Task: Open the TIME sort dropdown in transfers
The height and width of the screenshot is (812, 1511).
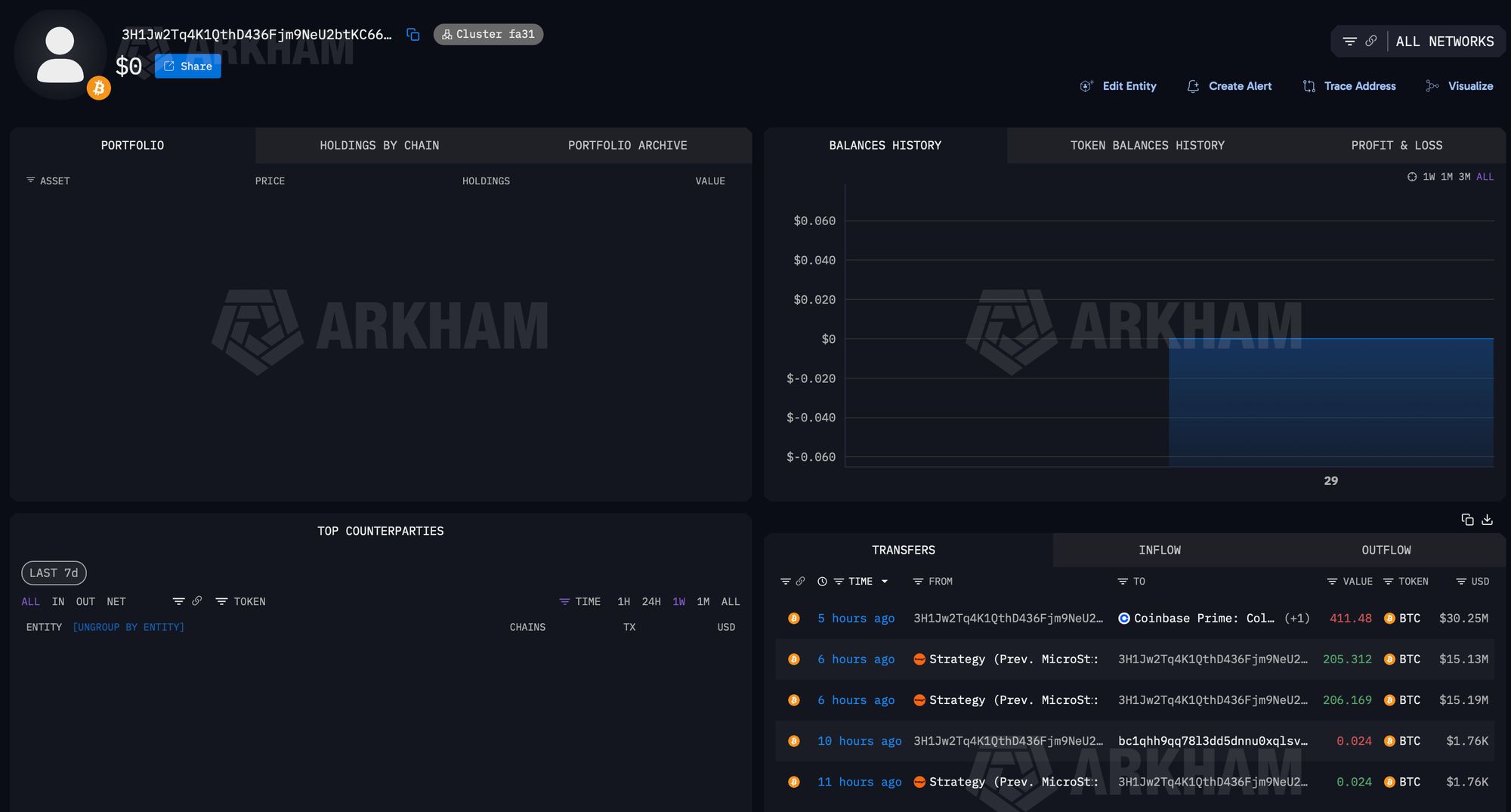Action: pos(861,581)
